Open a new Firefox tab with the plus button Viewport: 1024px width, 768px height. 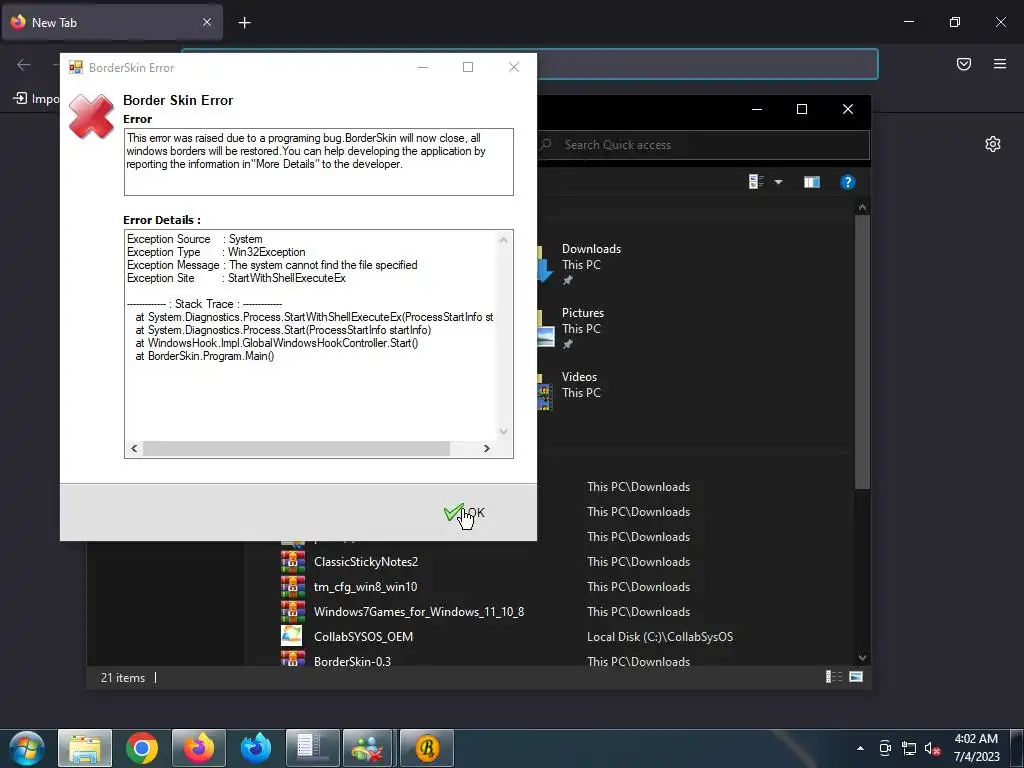pos(244,23)
